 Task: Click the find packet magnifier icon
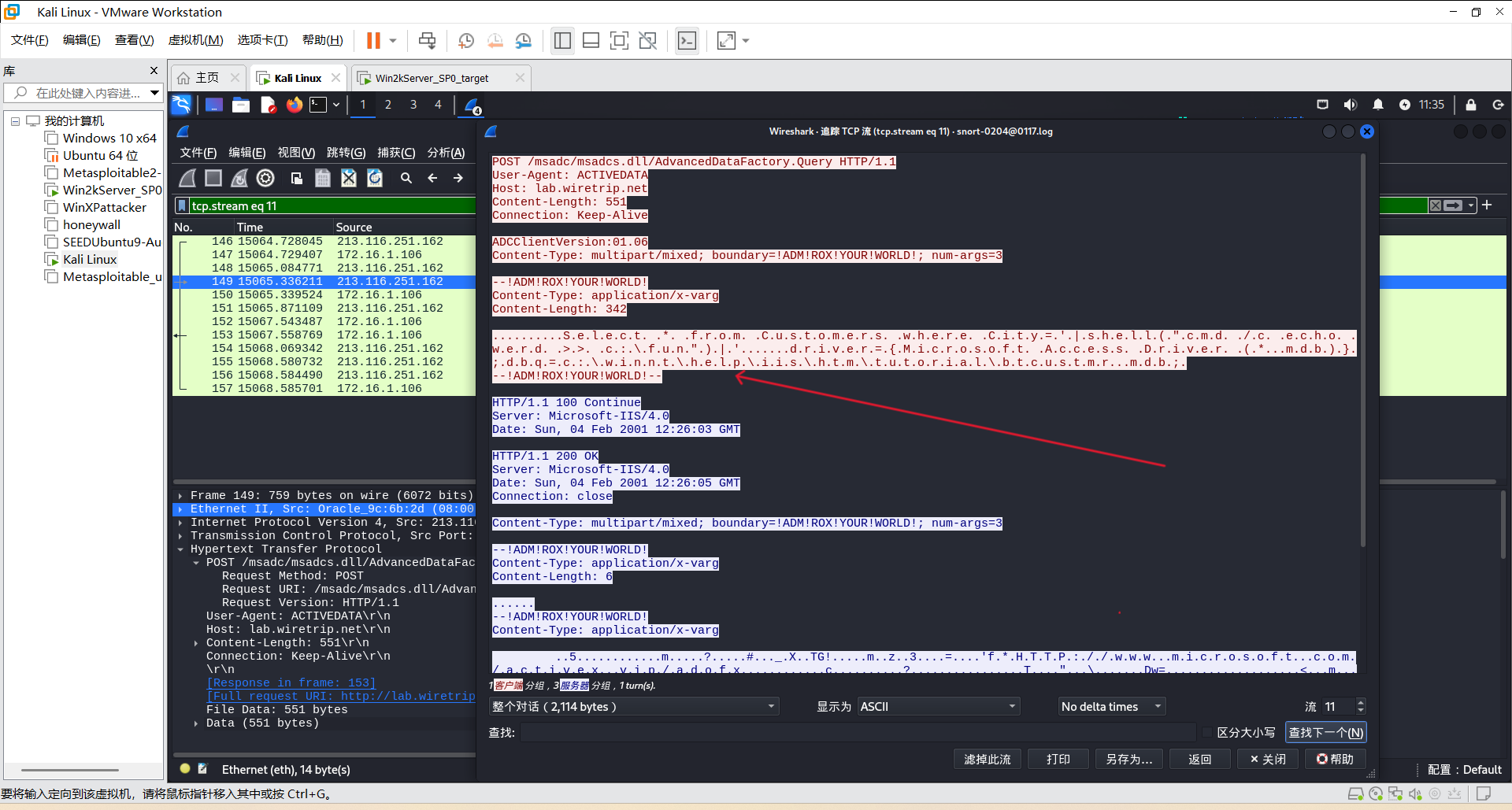coord(406,178)
